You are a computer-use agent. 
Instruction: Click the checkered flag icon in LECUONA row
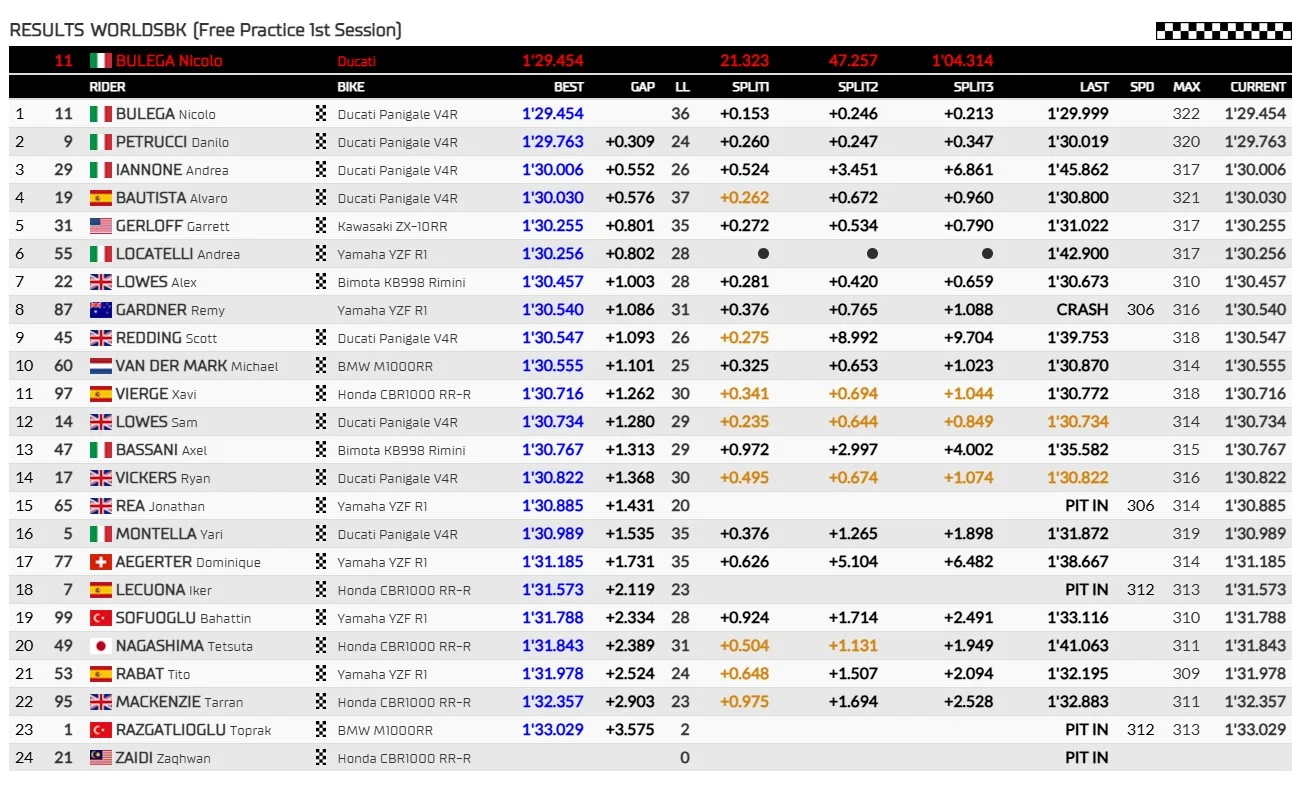(x=321, y=590)
